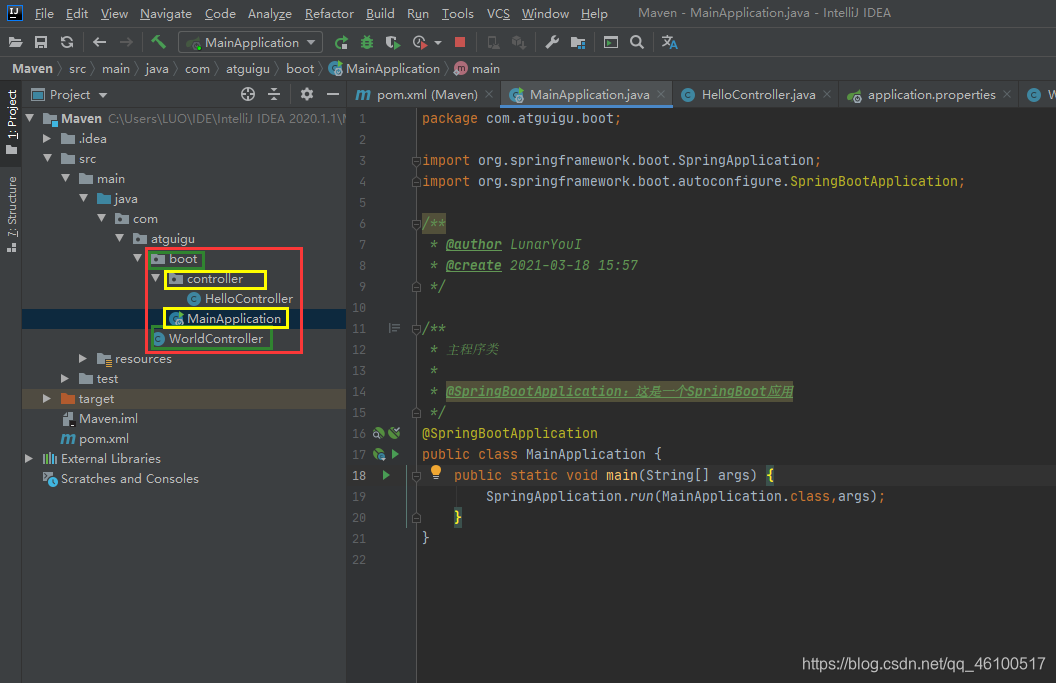Screen dimensions: 1056x683
Task: Select HelloController in the project tree
Action: tap(240, 298)
